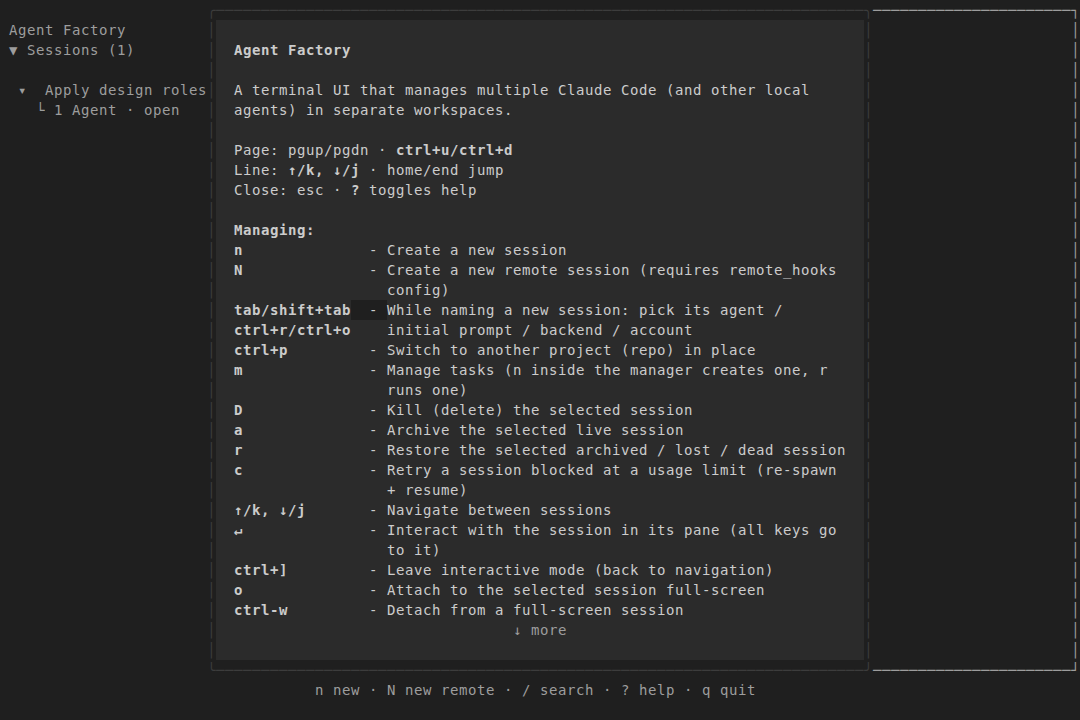Click the 'Agent Factory' sidebar title
This screenshot has height=720, width=1080.
point(67,30)
